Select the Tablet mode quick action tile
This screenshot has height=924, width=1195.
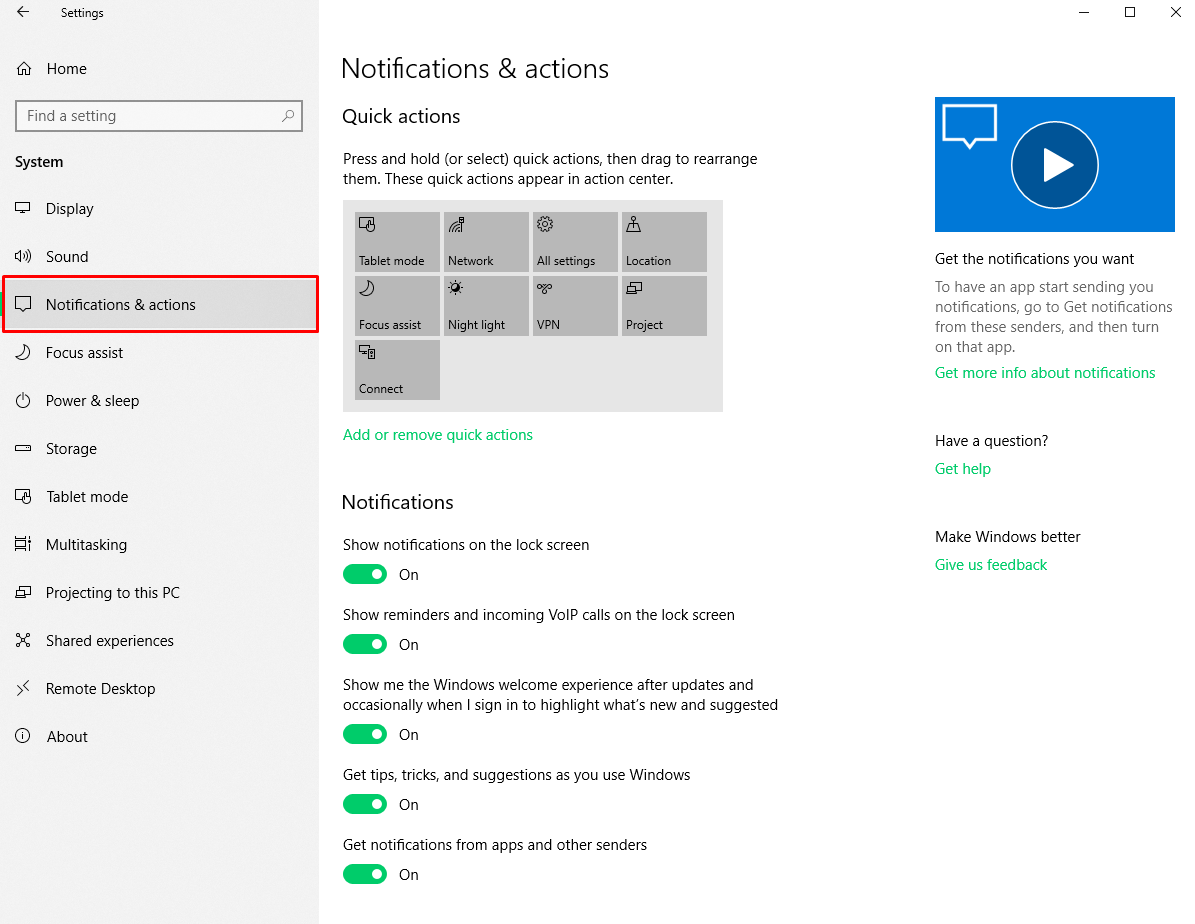pyautogui.click(x=397, y=242)
